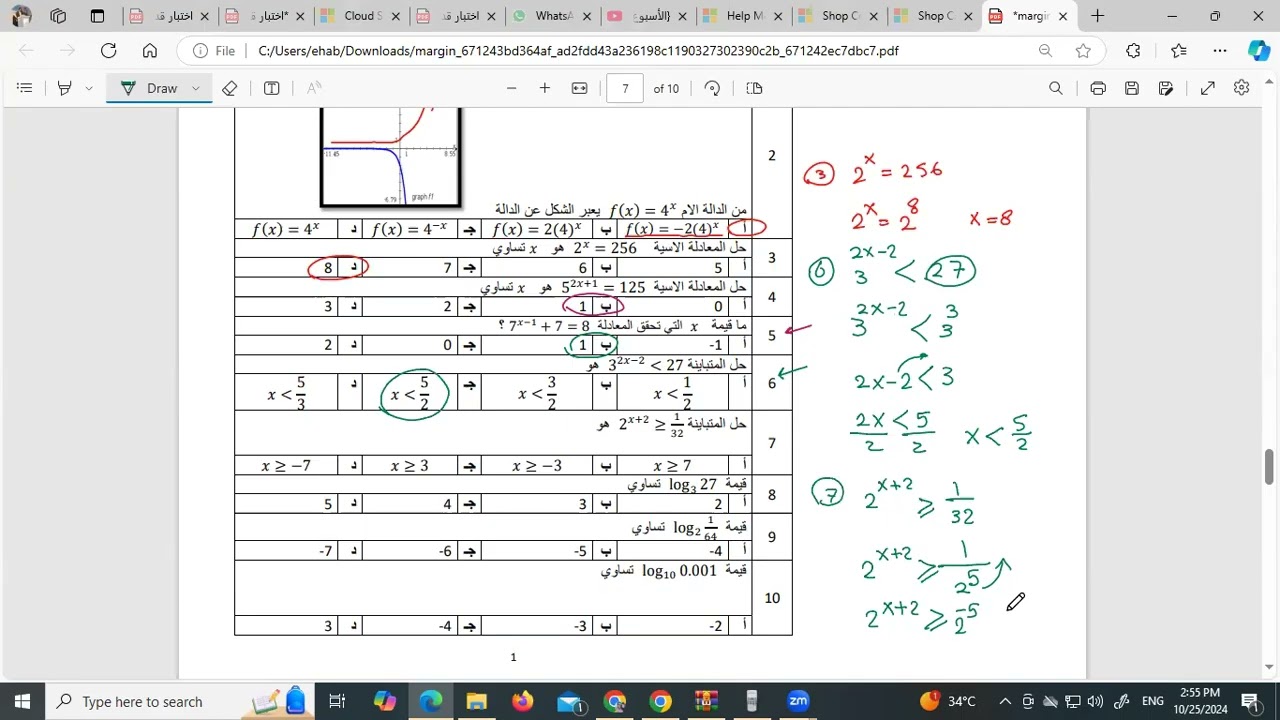Print the PDF document
This screenshot has height=720, width=1280.
click(x=1098, y=88)
